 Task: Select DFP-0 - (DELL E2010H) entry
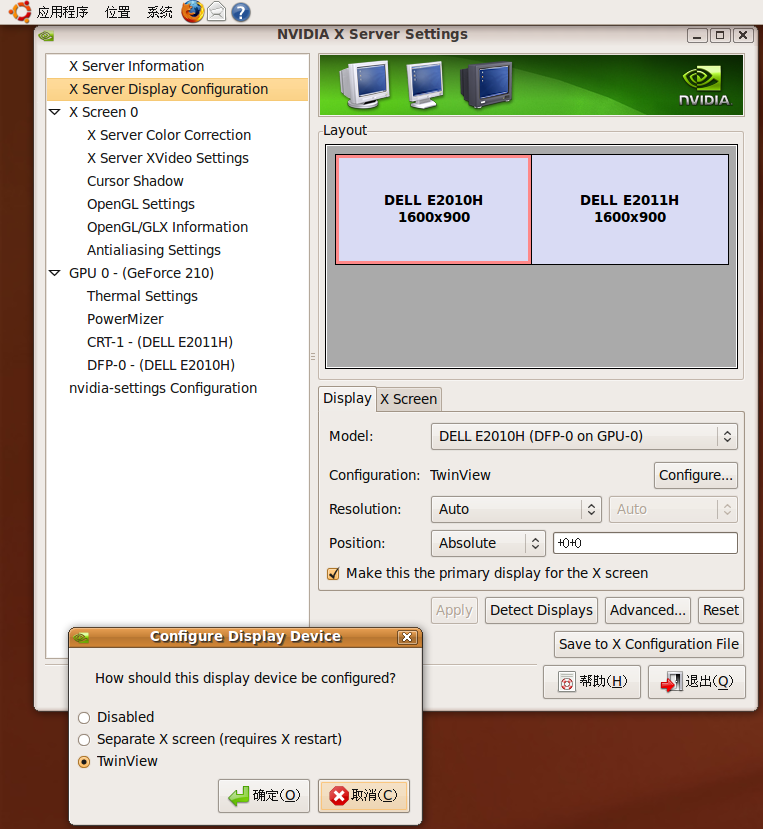click(161, 365)
